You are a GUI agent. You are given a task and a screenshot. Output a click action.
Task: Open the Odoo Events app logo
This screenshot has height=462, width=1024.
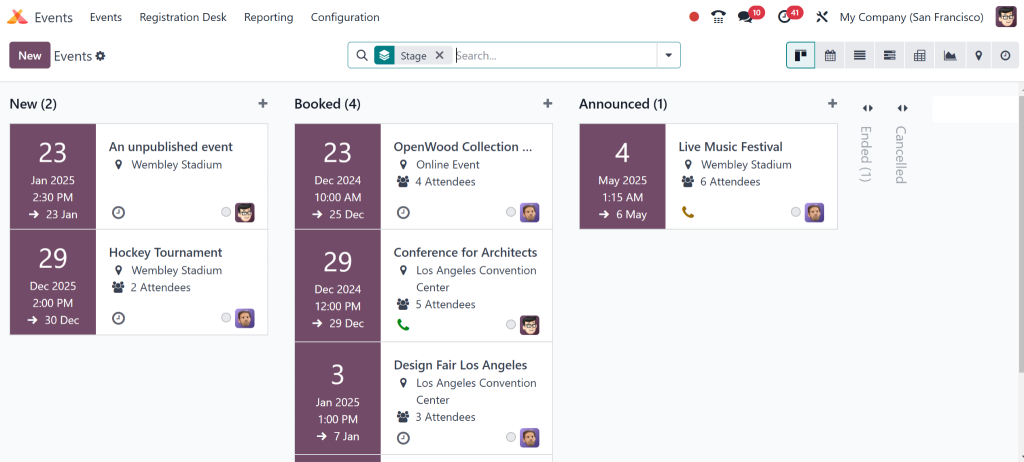tap(17, 17)
